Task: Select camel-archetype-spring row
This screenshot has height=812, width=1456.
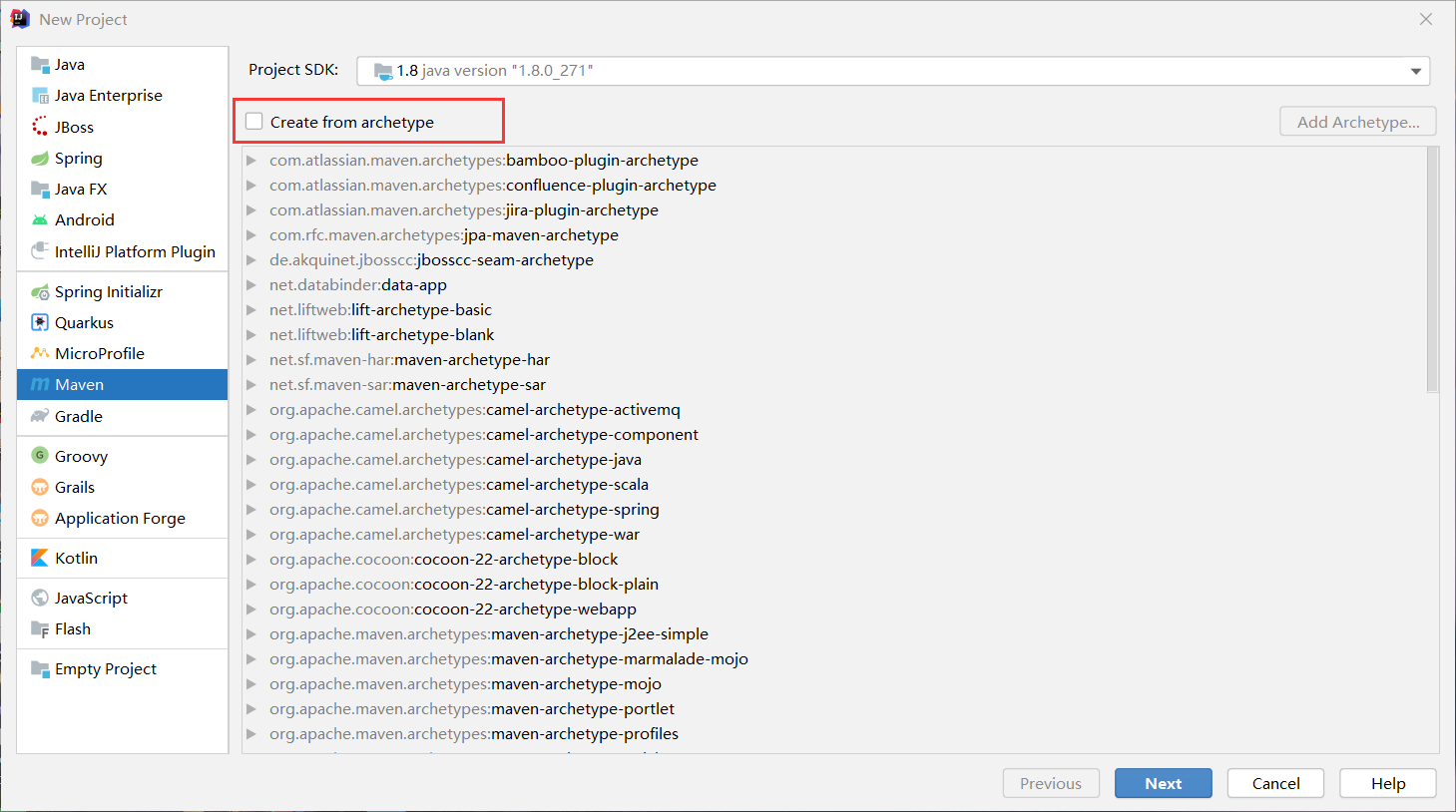Action: point(835,509)
